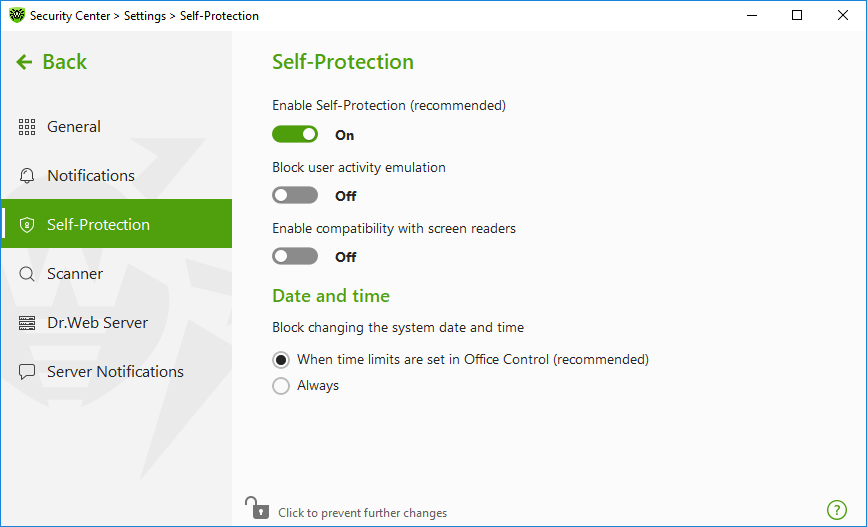This screenshot has width=867, height=527.
Task: Select When time limits are set option
Action: [x=281, y=360]
